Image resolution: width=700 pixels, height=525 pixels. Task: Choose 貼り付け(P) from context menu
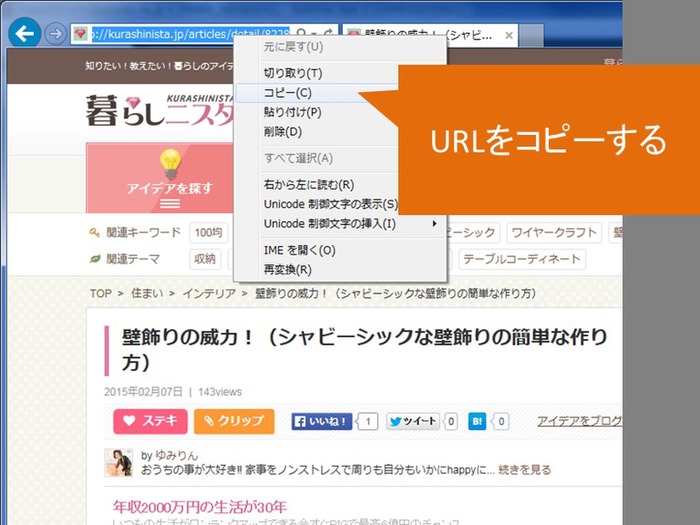tap(292, 112)
